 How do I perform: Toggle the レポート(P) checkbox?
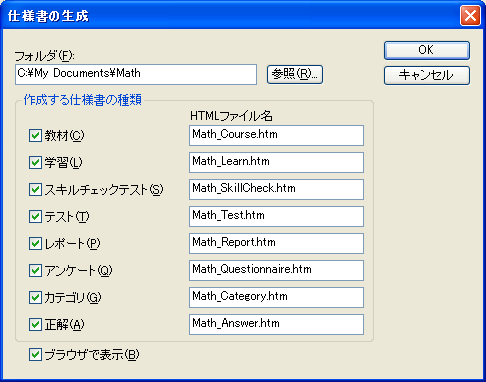click(35, 244)
